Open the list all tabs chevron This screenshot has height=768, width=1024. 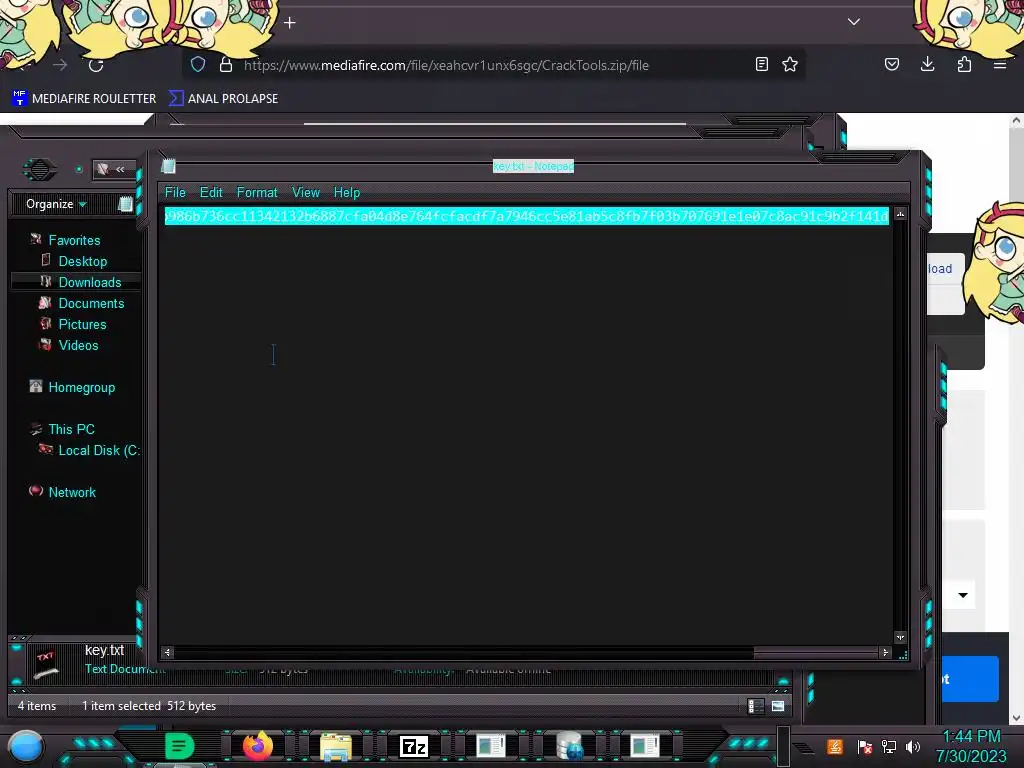(854, 22)
